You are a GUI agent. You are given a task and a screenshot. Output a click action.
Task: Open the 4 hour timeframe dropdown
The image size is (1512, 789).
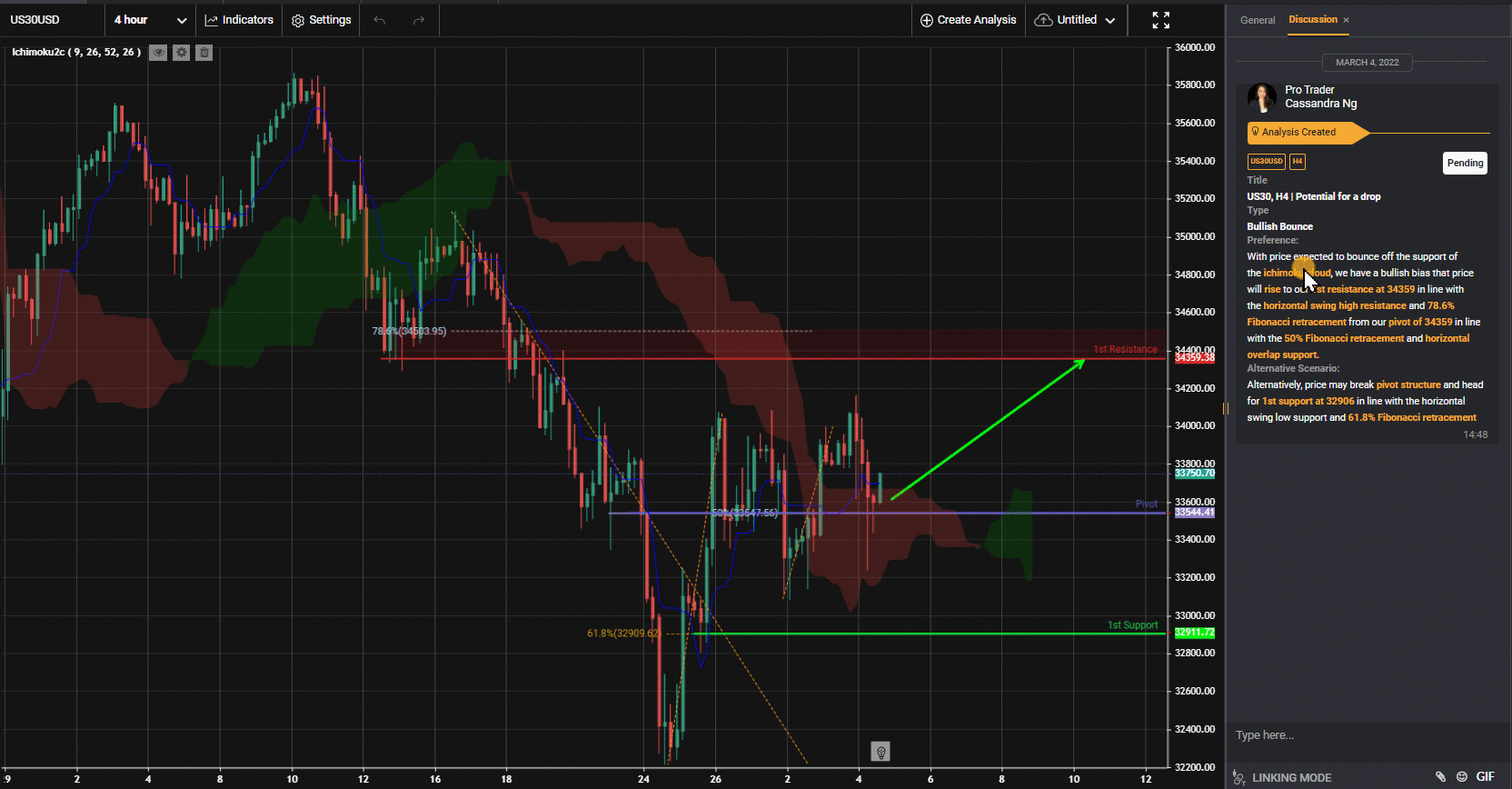click(150, 20)
